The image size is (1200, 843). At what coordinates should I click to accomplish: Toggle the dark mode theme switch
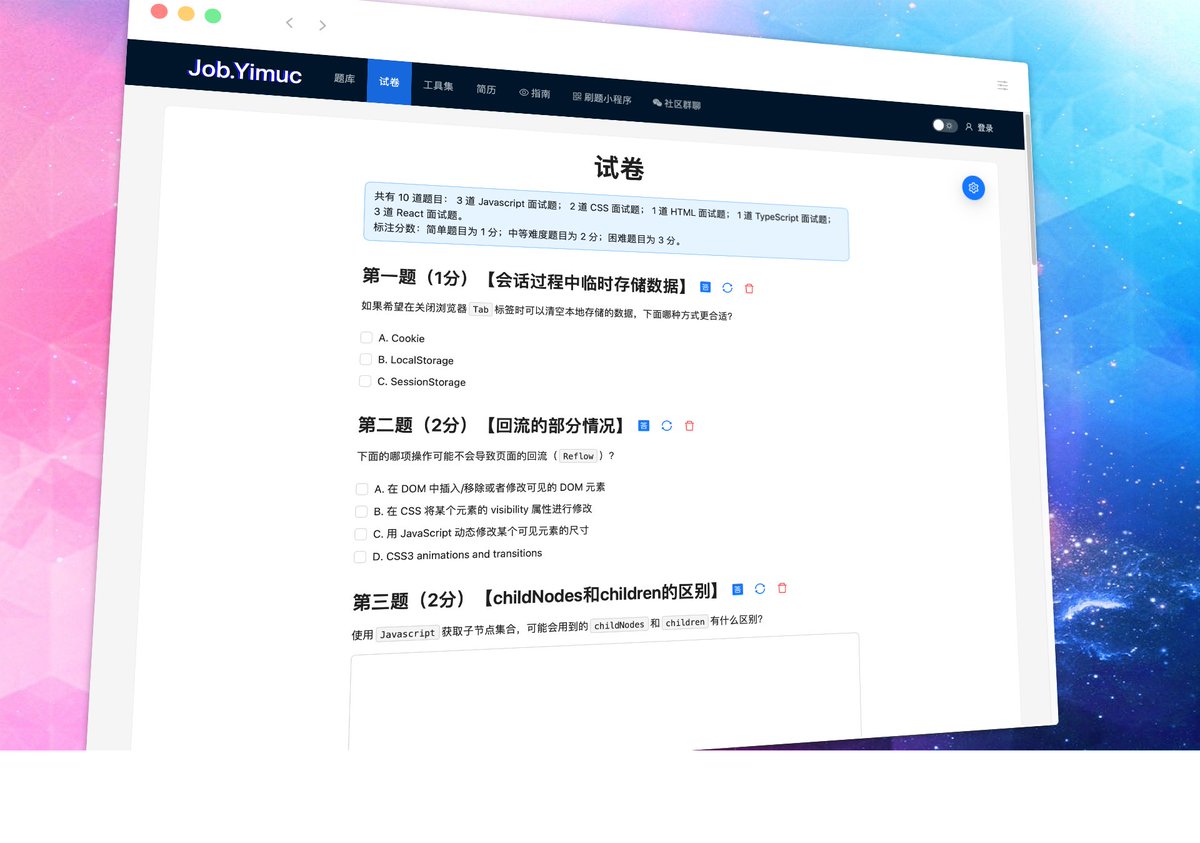point(944,125)
